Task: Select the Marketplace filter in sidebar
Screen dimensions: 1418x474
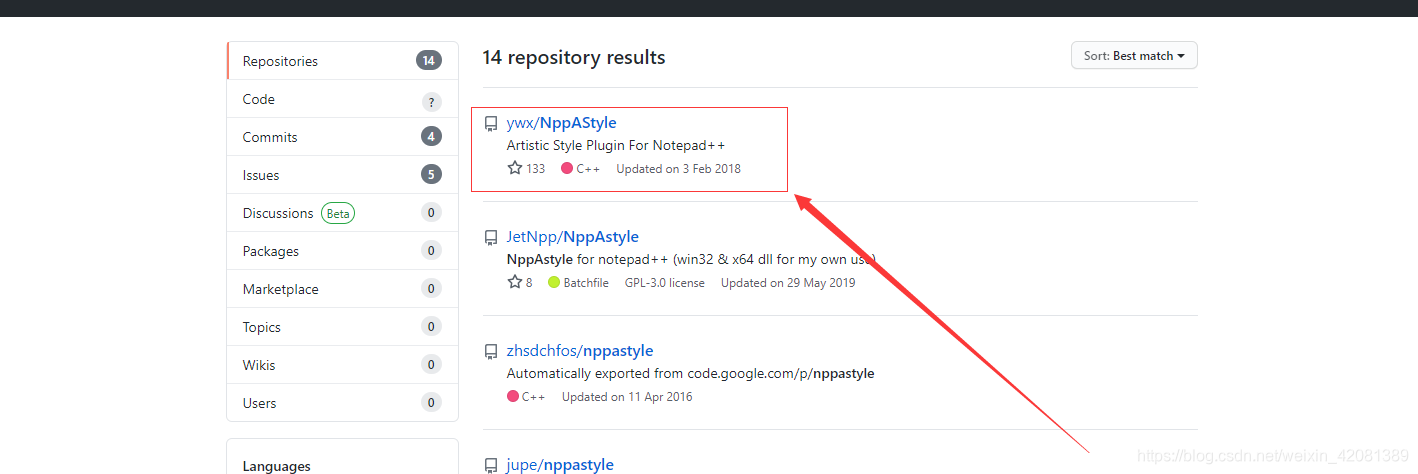Action: coord(342,289)
